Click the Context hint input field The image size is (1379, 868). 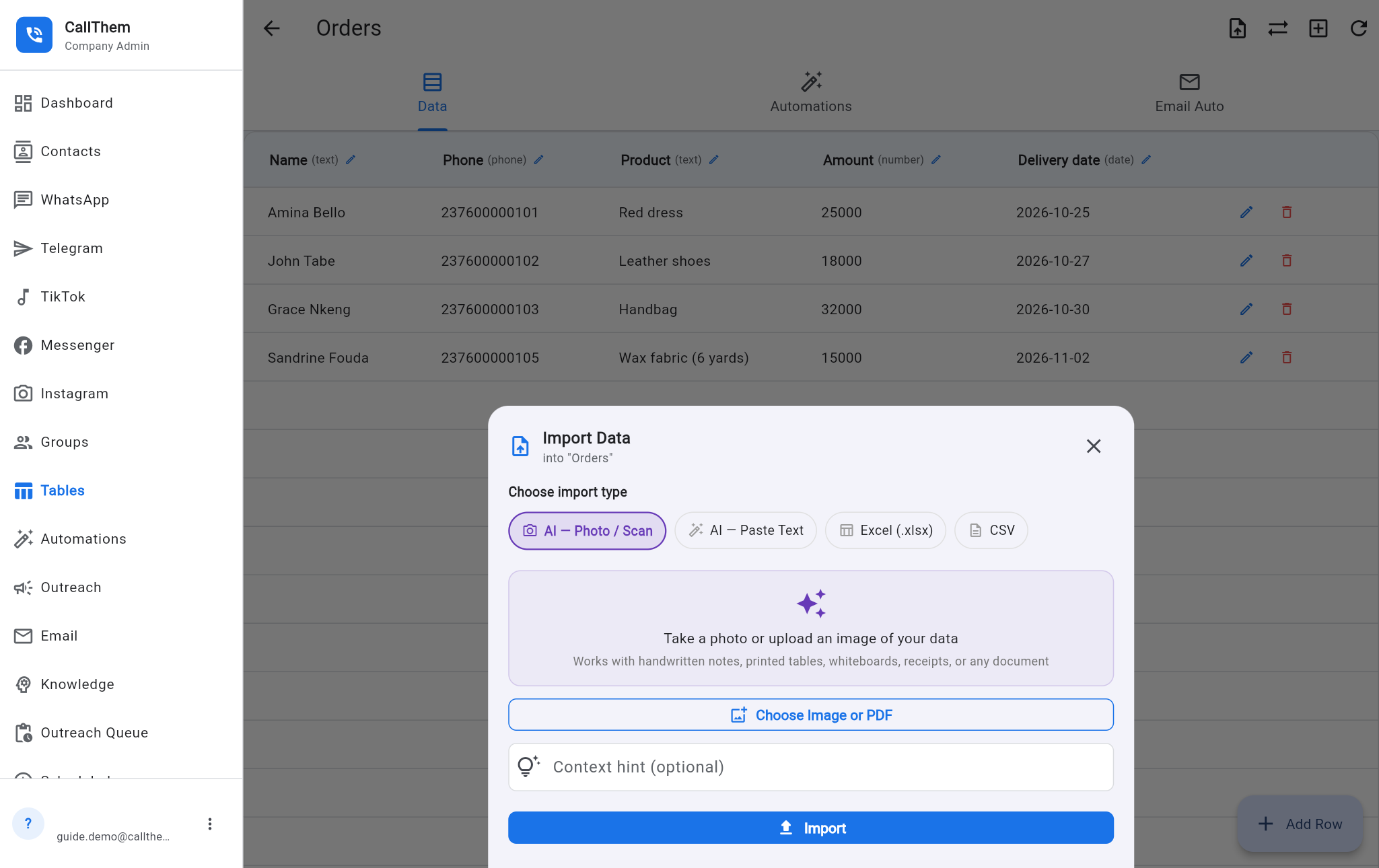pyautogui.click(x=810, y=767)
